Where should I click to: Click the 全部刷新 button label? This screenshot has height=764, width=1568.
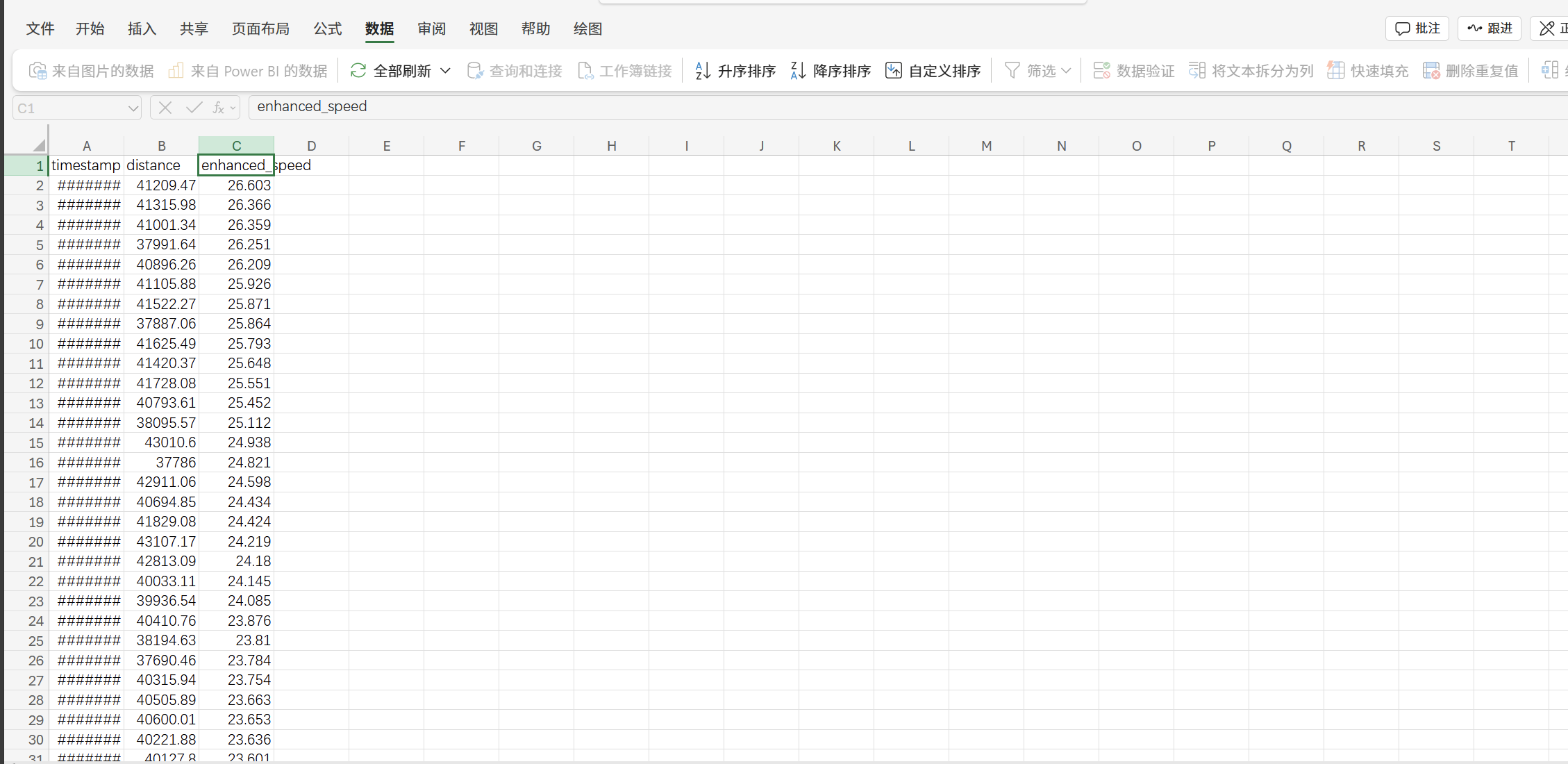coord(403,72)
